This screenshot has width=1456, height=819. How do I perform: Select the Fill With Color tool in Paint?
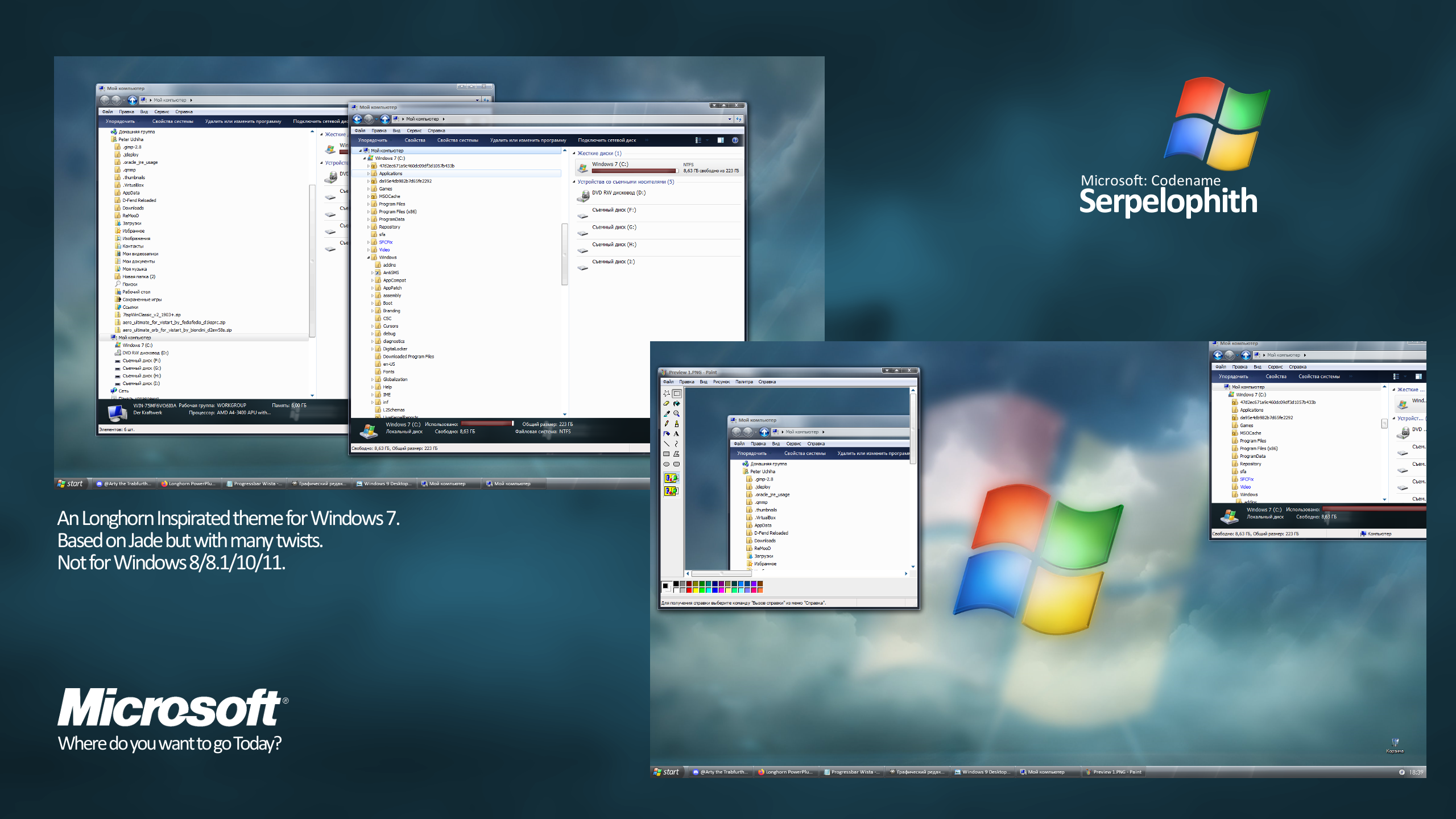tap(676, 404)
